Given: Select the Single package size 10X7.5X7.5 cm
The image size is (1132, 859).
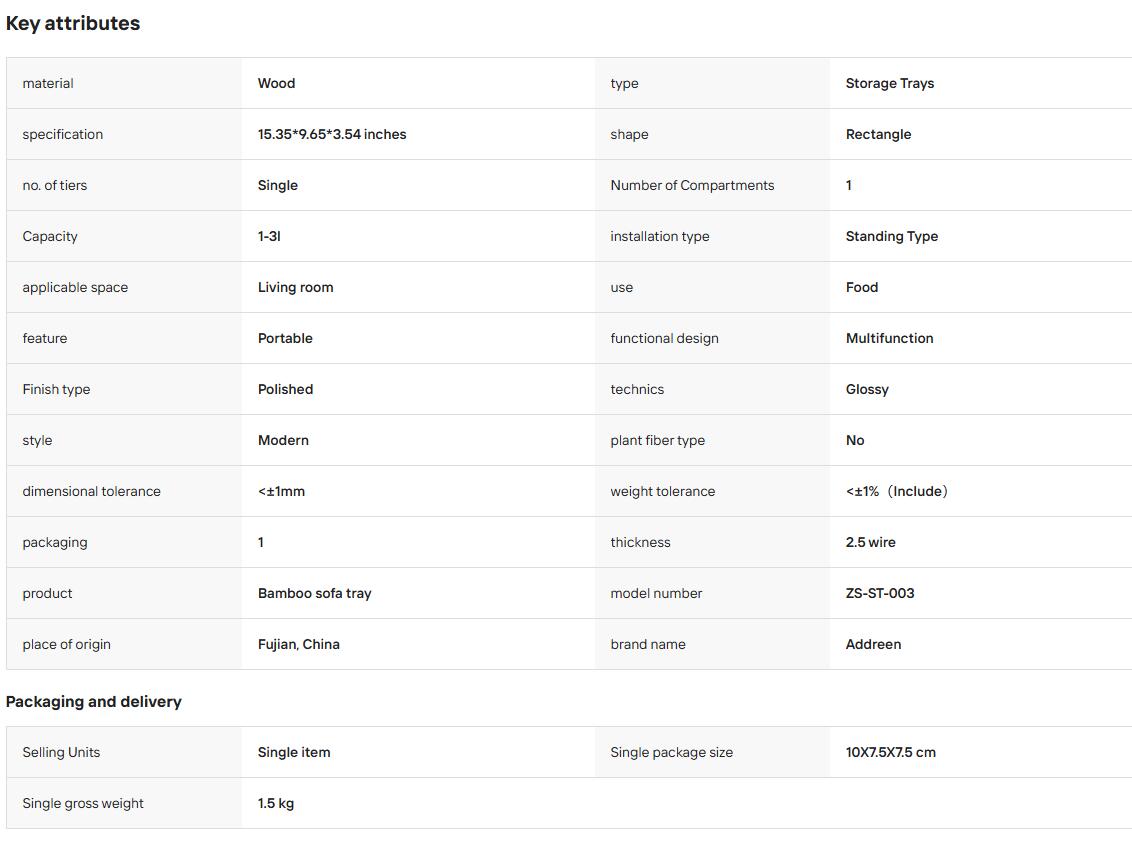Looking at the screenshot, I should coord(890,752).
